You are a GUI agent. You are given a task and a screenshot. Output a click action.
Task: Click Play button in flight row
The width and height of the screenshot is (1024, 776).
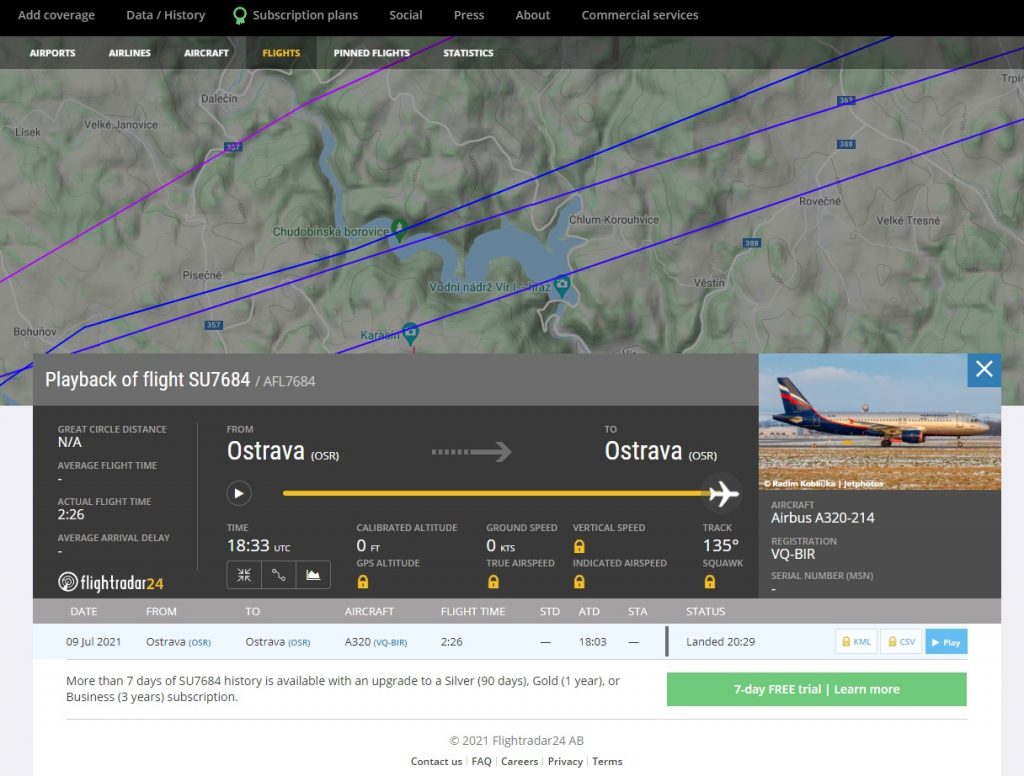[946, 641]
